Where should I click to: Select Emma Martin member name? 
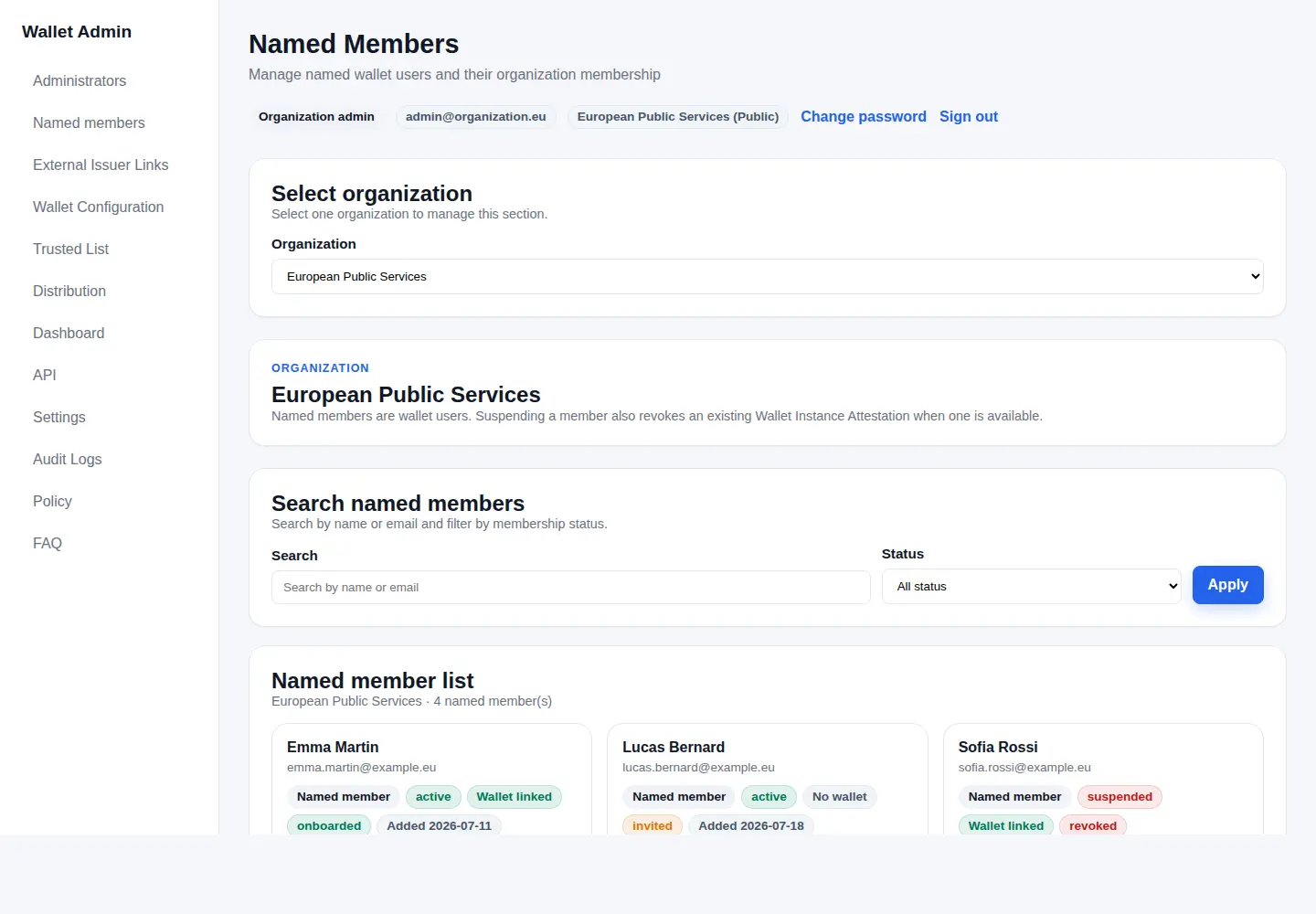point(333,747)
